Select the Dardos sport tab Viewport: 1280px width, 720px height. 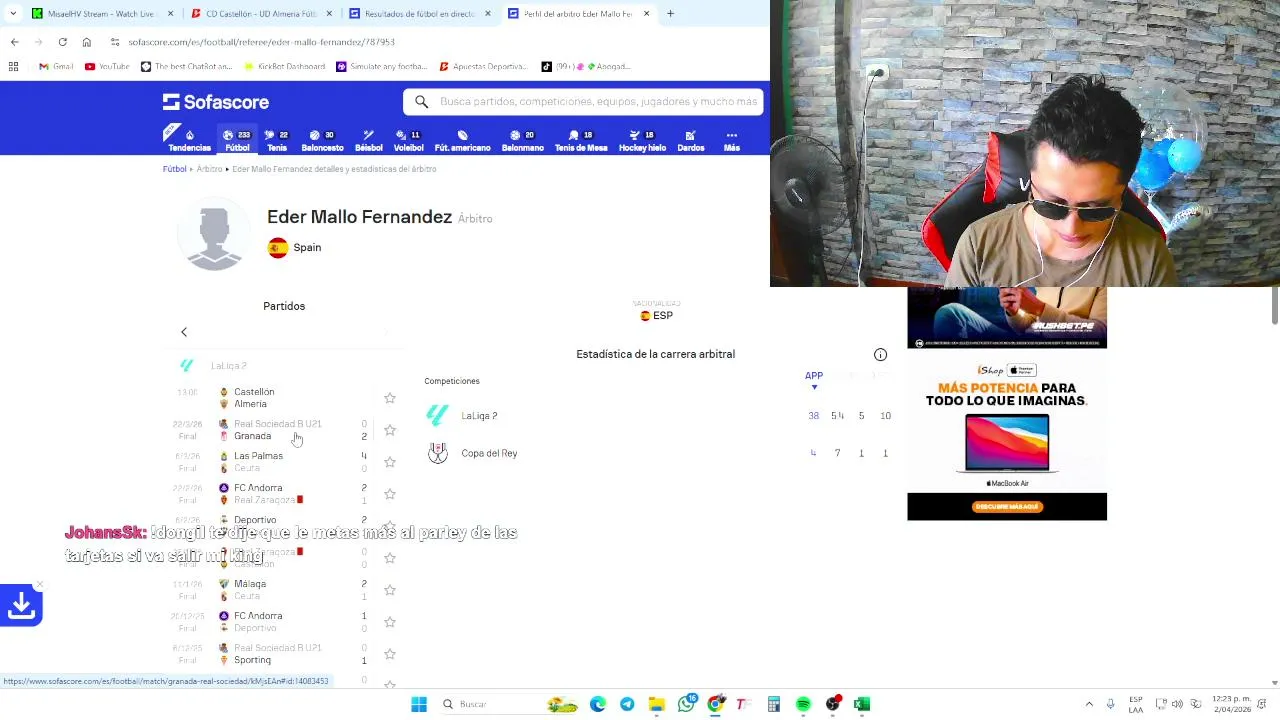tap(691, 140)
